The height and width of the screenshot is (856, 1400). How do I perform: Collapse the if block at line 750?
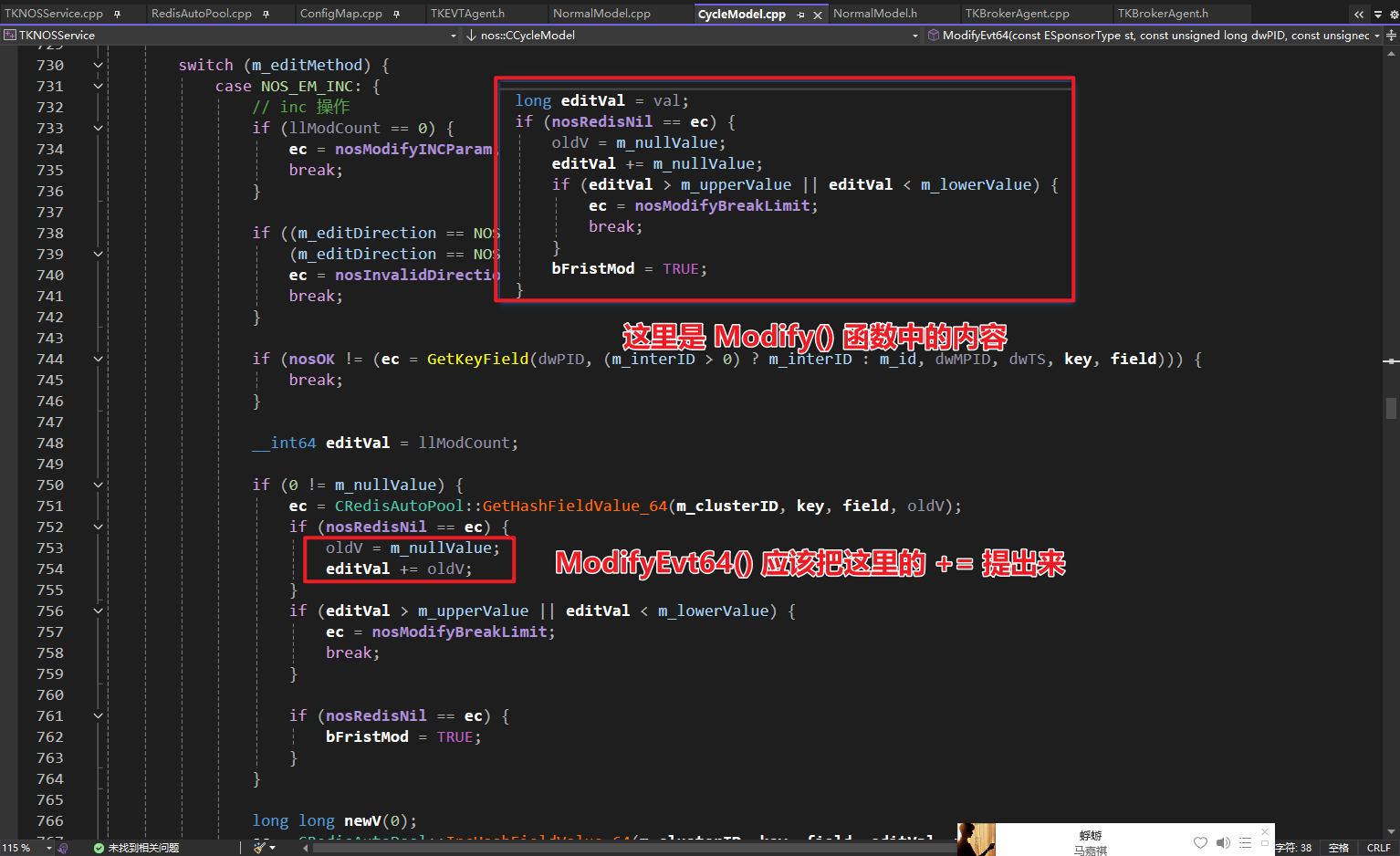pyautogui.click(x=98, y=485)
